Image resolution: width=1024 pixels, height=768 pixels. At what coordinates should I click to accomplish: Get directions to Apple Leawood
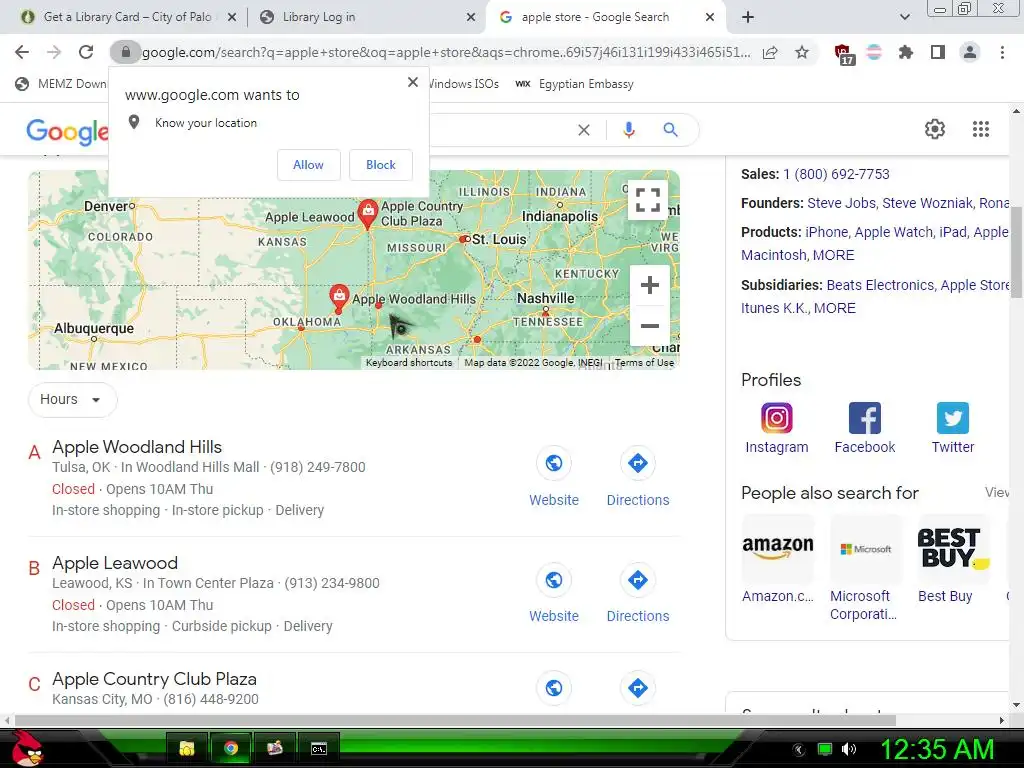pos(637,579)
